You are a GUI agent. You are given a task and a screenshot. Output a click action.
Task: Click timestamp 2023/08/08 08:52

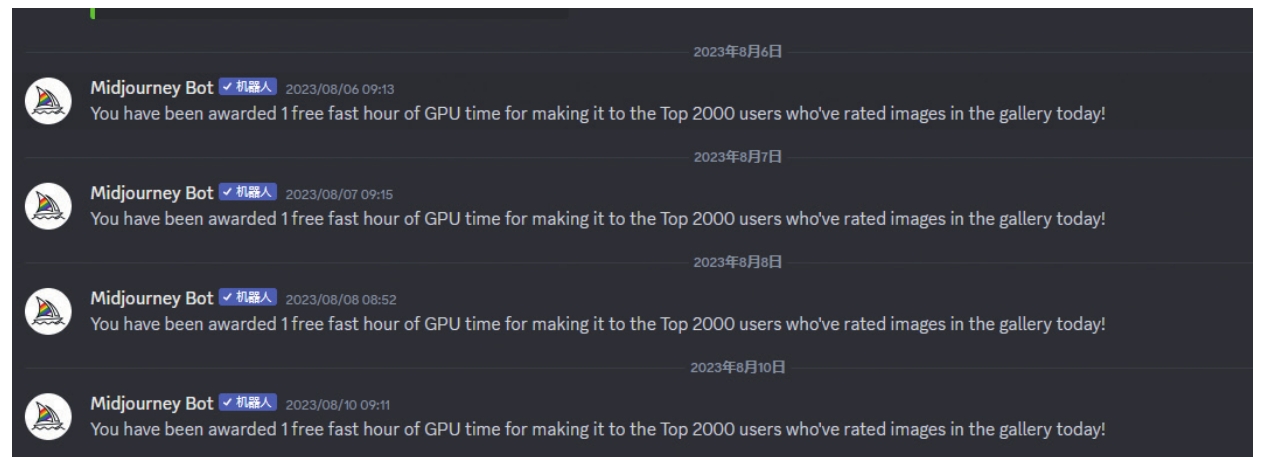click(342, 299)
